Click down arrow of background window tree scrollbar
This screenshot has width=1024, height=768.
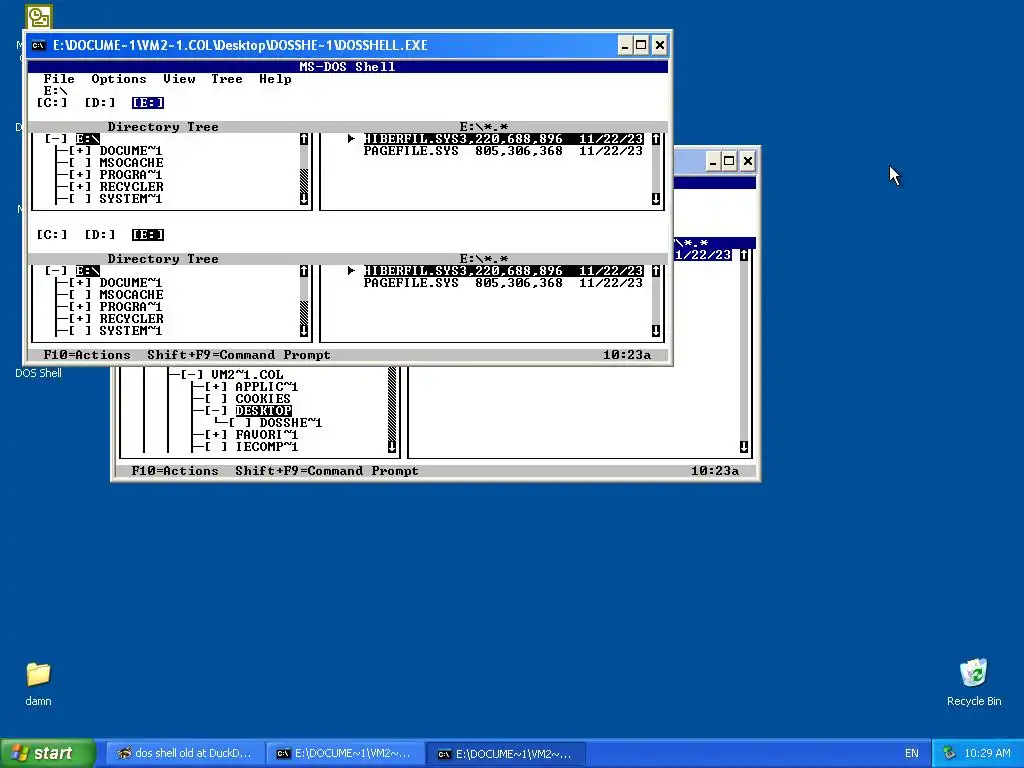(392, 447)
